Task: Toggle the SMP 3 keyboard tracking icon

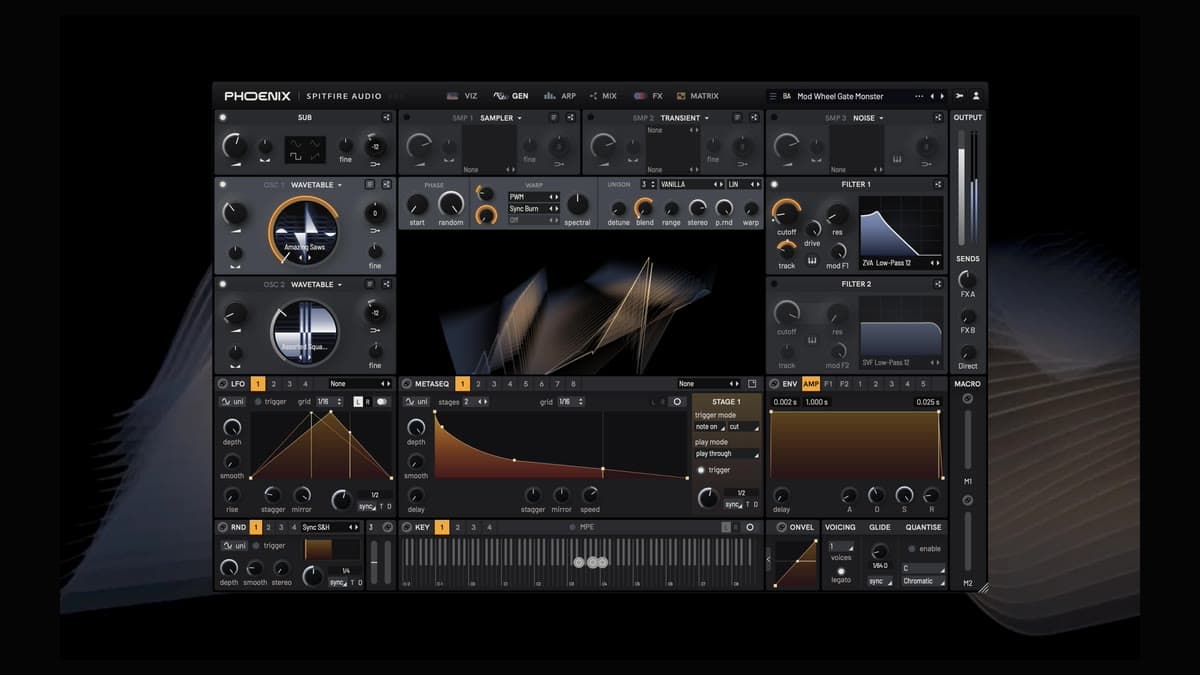Action: (896, 160)
